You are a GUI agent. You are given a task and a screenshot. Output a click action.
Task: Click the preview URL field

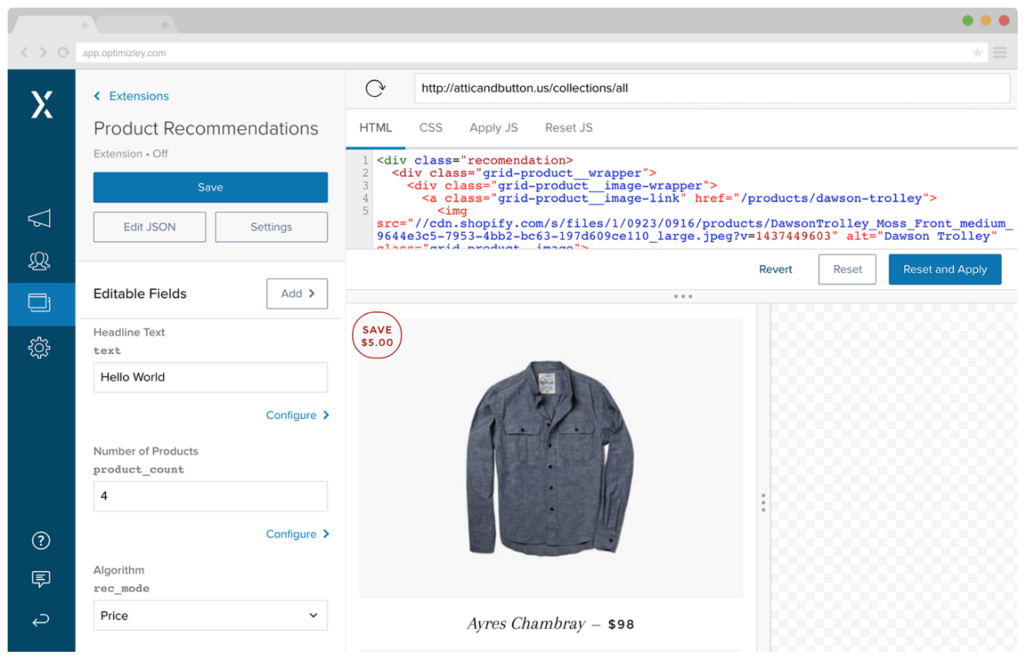[x=712, y=88]
